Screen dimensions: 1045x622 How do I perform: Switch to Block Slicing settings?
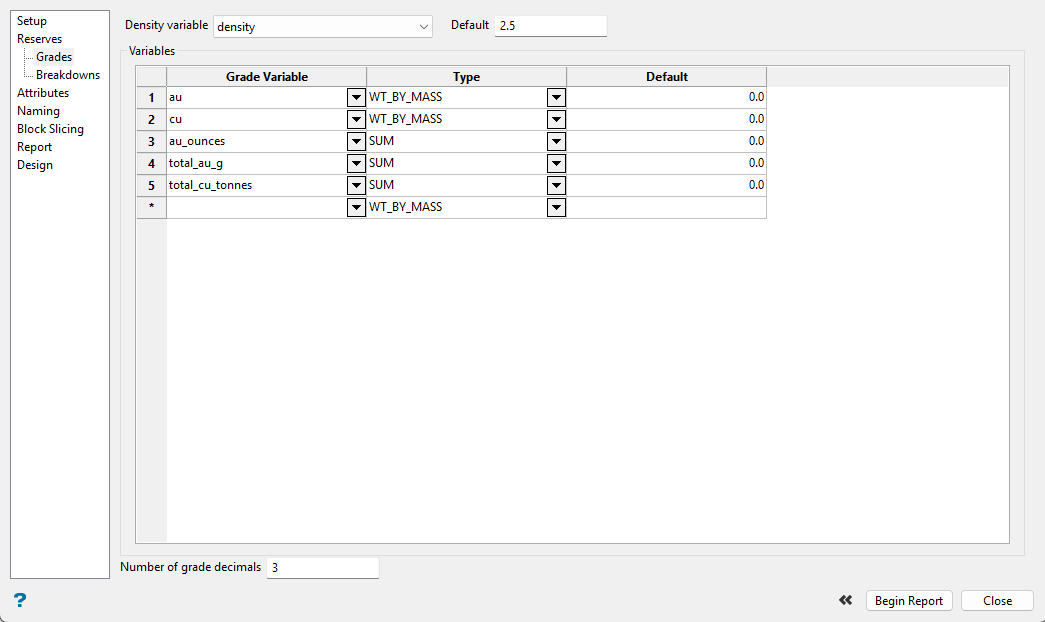50,129
